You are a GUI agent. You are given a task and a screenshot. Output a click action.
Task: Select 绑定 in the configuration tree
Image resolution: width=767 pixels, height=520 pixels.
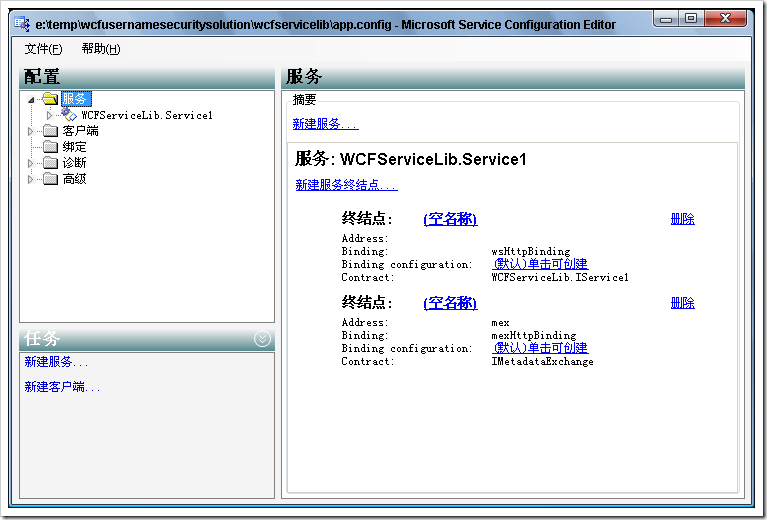(x=74, y=146)
